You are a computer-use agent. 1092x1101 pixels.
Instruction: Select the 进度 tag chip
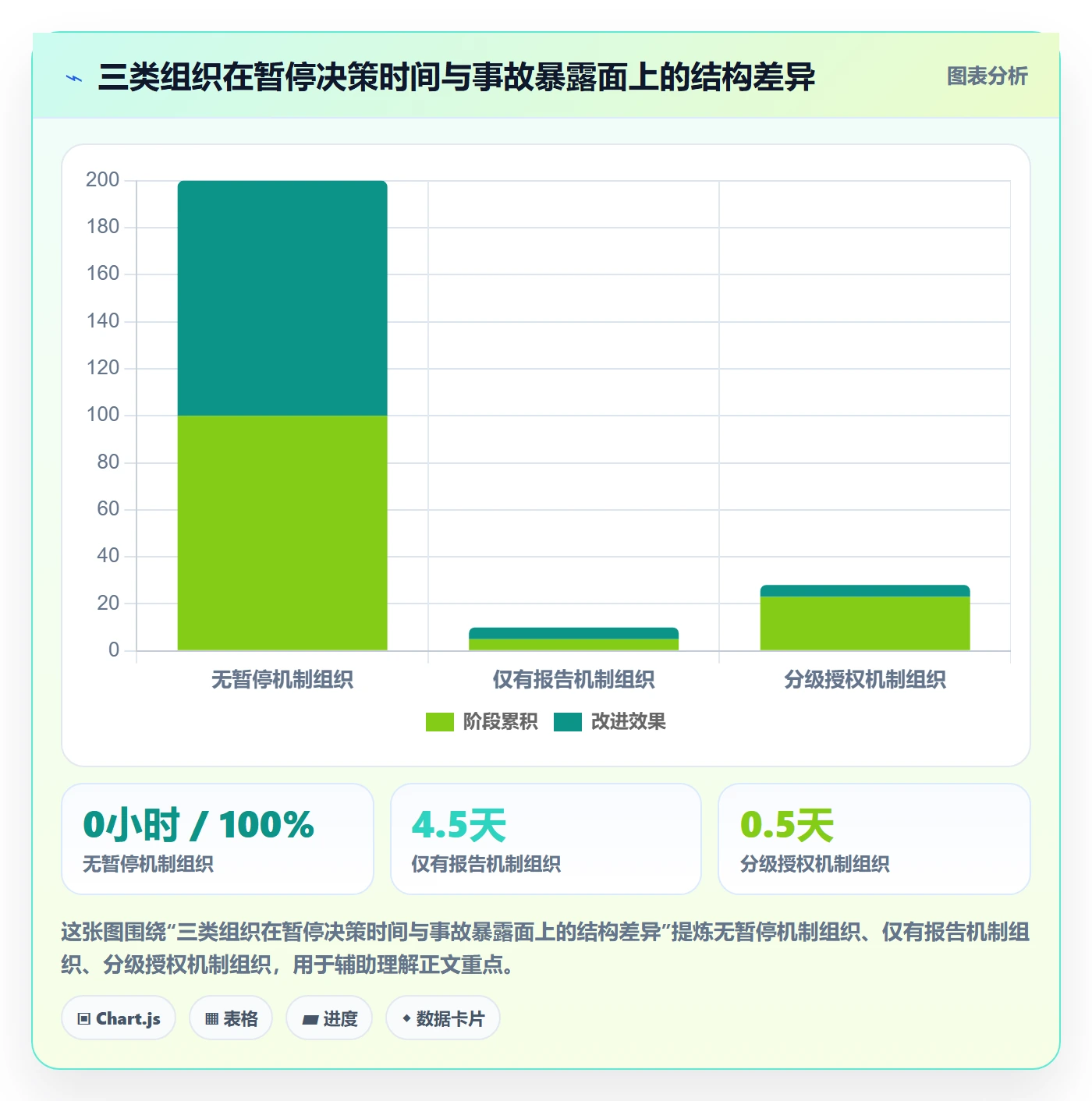coord(329,1018)
